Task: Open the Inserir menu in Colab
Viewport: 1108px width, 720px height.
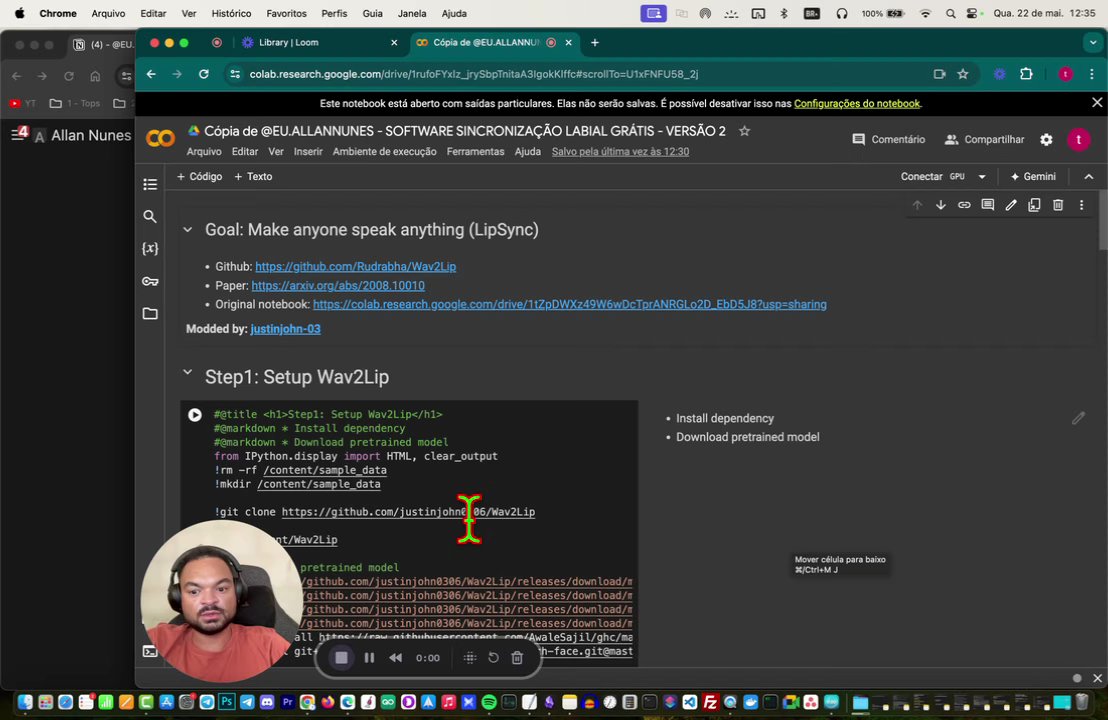Action: coord(308,151)
